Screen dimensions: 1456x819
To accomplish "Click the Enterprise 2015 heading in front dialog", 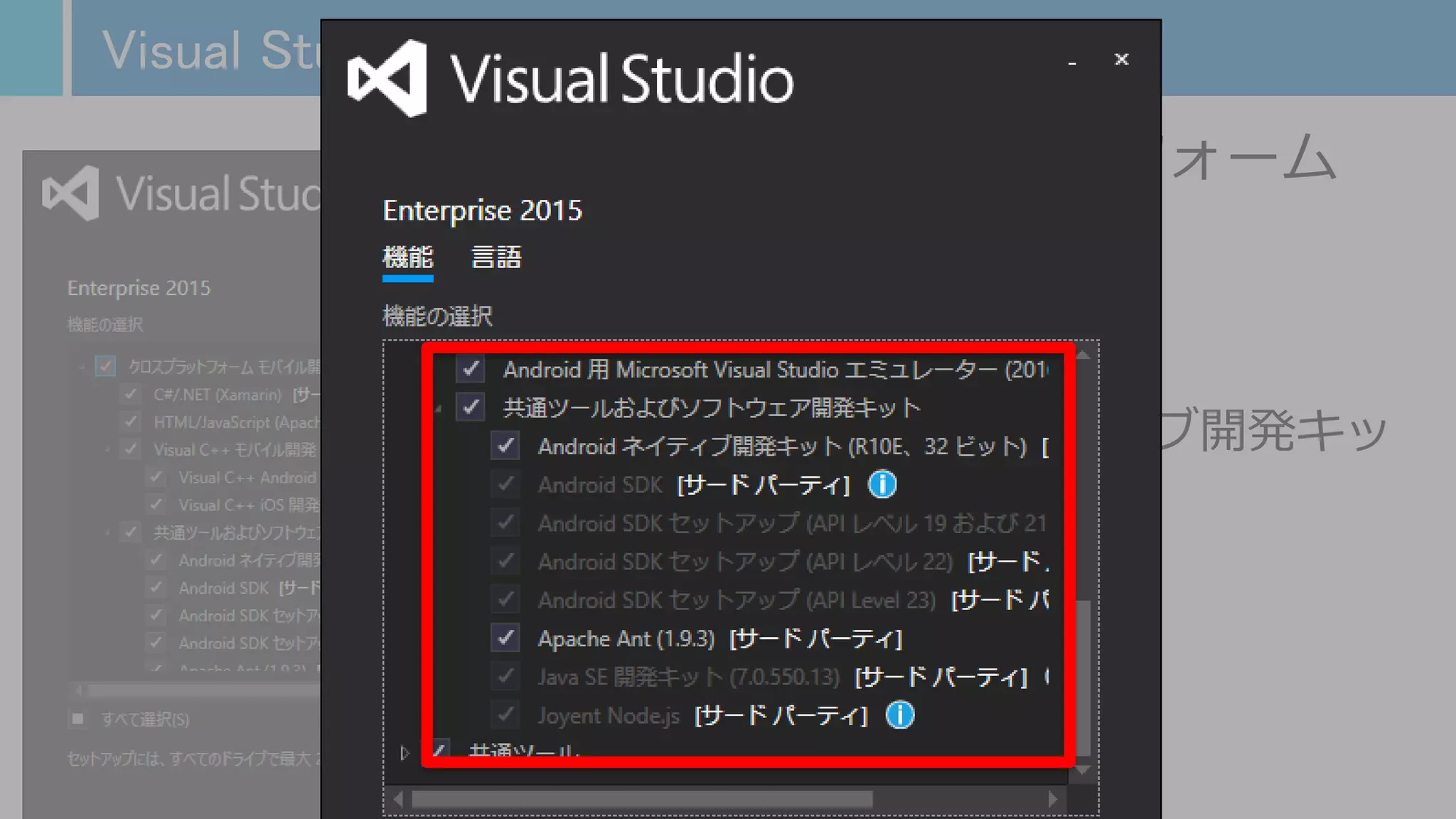I will pyautogui.click(x=482, y=210).
